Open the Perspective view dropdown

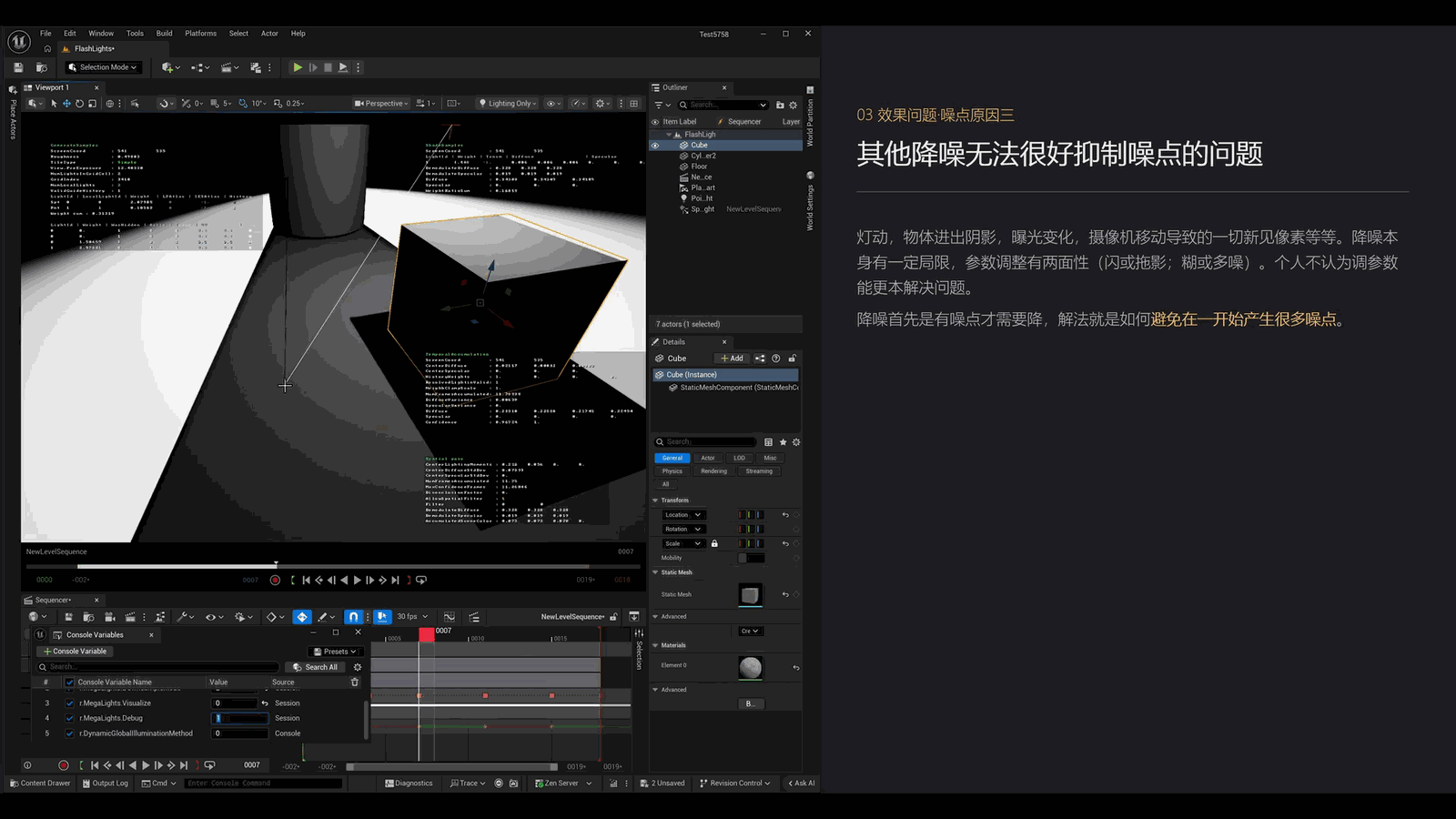(x=382, y=104)
